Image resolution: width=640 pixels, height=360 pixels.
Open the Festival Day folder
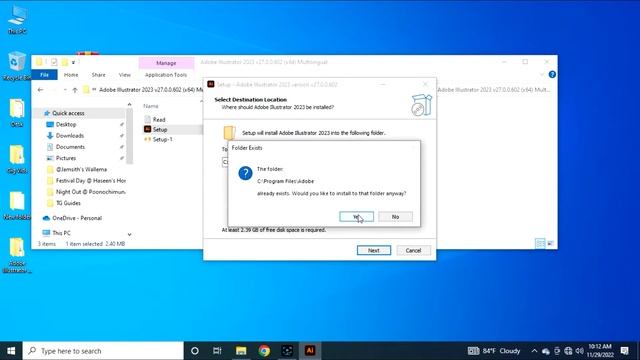click(91, 180)
